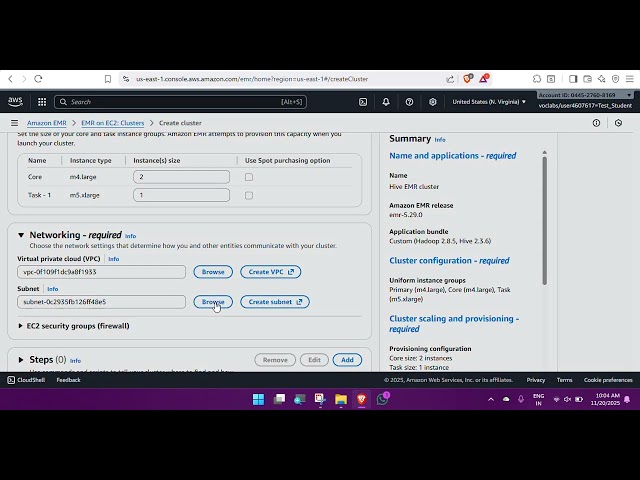Open the AWS services grid menu
This screenshot has height=480, width=640.
42,102
